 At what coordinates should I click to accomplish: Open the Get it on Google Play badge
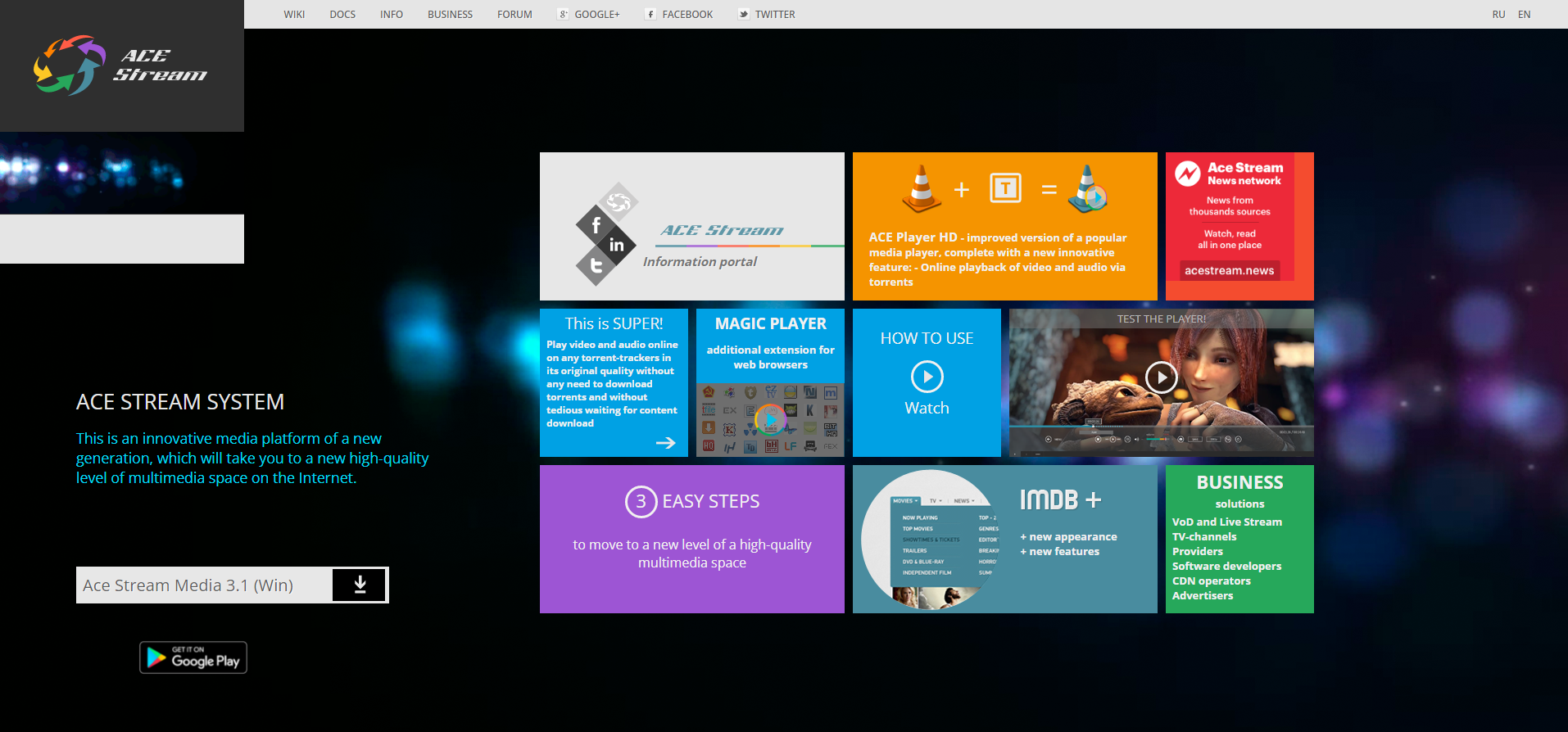click(193, 657)
